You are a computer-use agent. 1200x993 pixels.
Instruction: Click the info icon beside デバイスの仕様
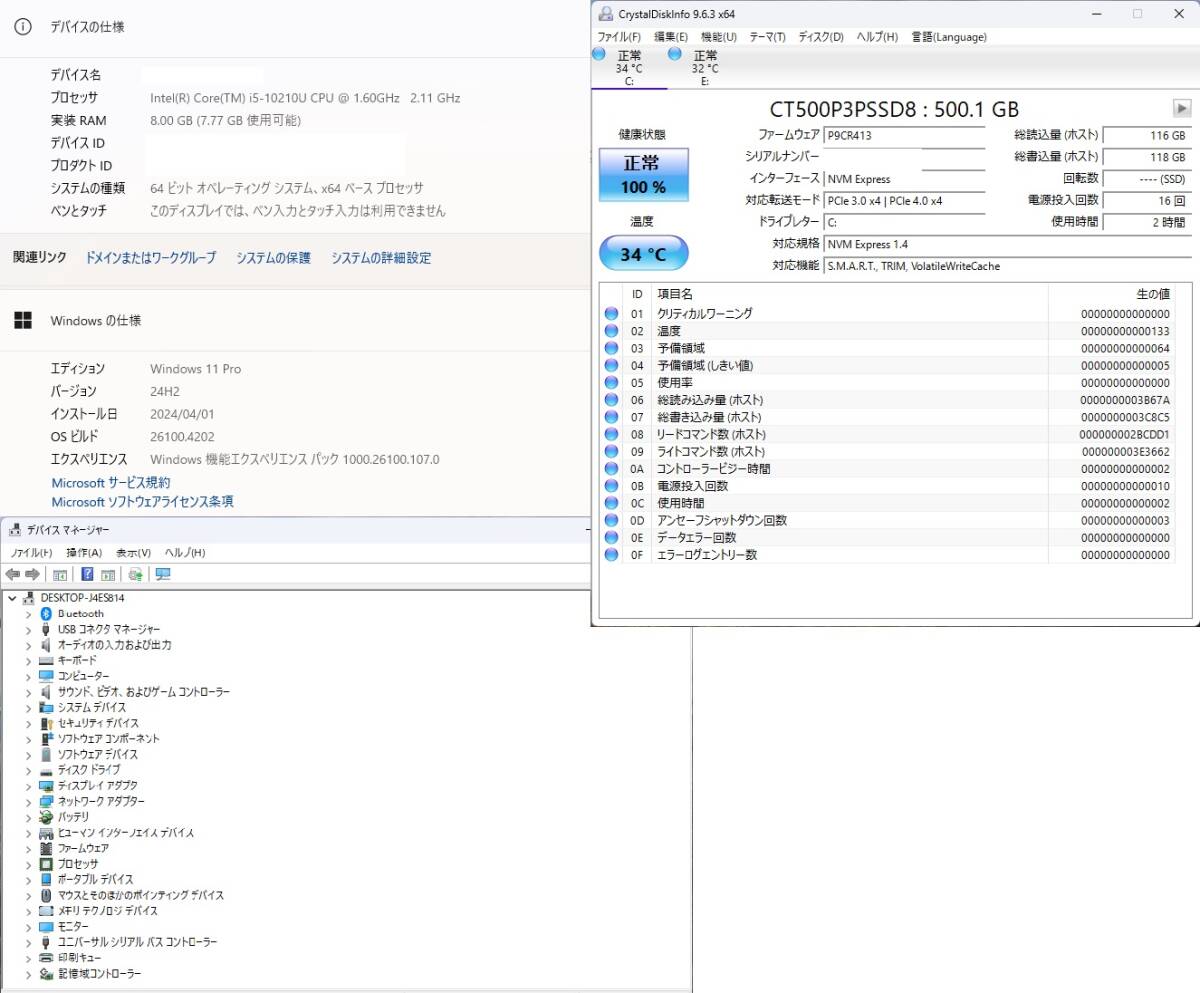[x=22, y=27]
